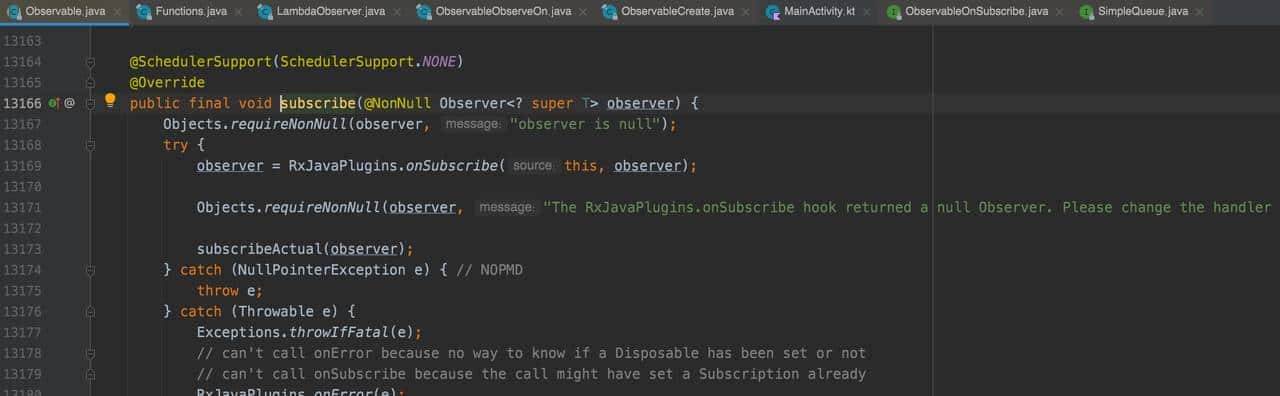Toggle fold marker at catch NullPointerException line
The height and width of the screenshot is (396, 1280).
pos(89,270)
